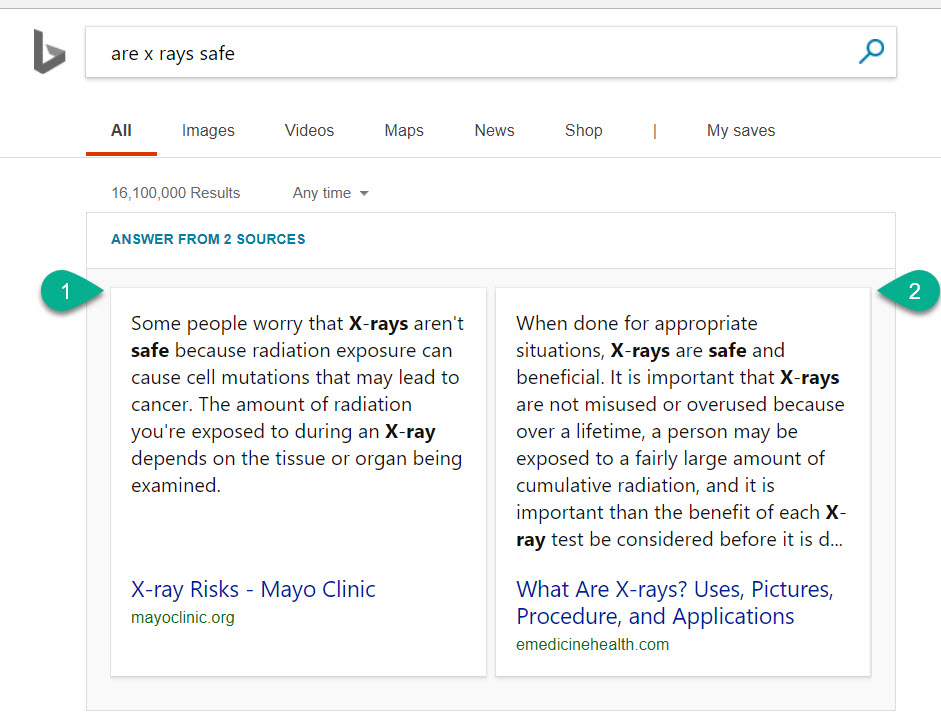
Task: Click the Mayo Clinic answer snippet text
Action: [297, 405]
